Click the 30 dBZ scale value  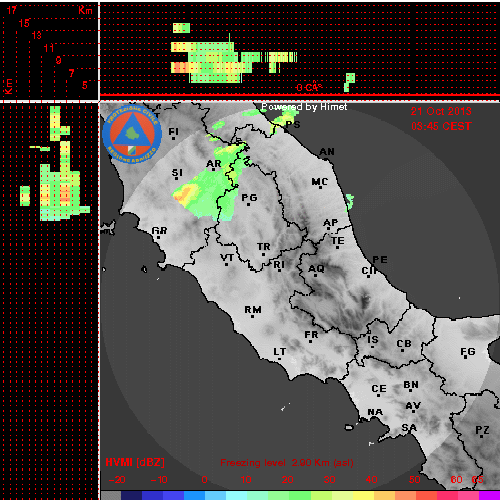click(329, 480)
